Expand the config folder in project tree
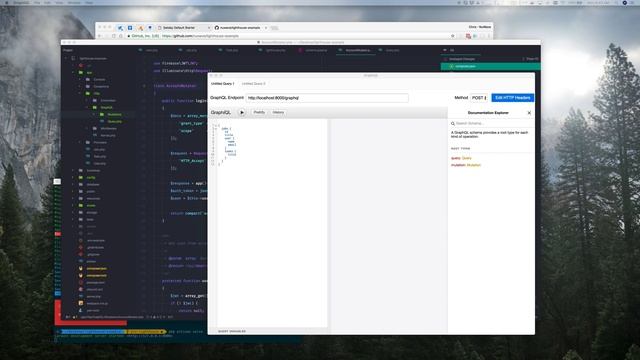The height and width of the screenshot is (360, 640). tap(73, 178)
